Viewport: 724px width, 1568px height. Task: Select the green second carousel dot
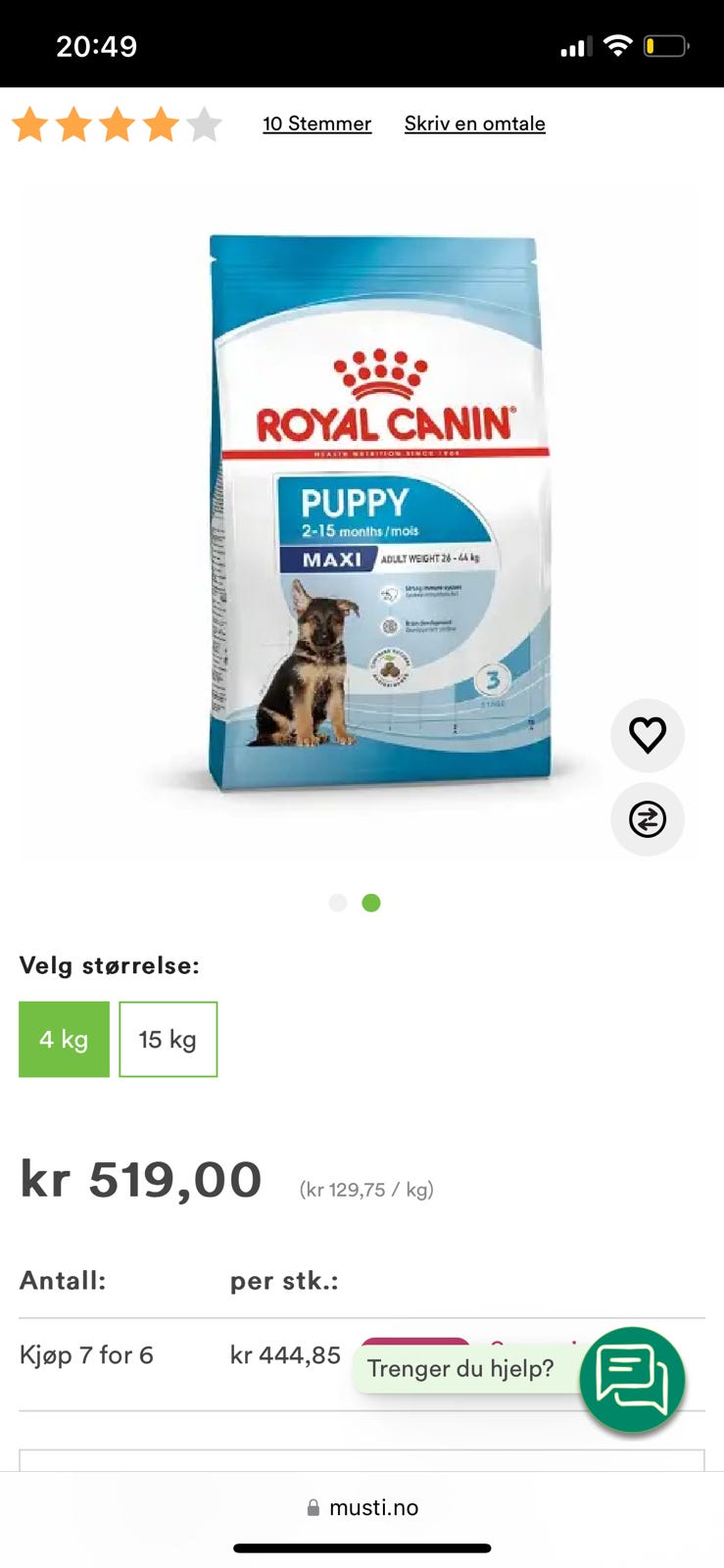pyautogui.click(x=371, y=903)
